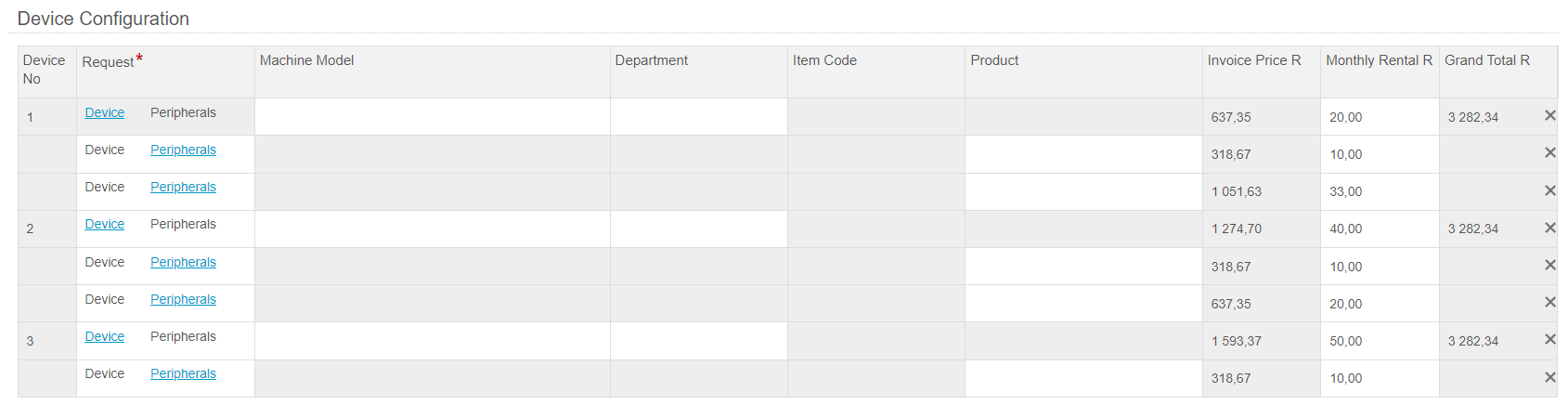1568x405 pixels.
Task: Delete the 1 051,63 peripheral row
Action: [x=1549, y=190]
